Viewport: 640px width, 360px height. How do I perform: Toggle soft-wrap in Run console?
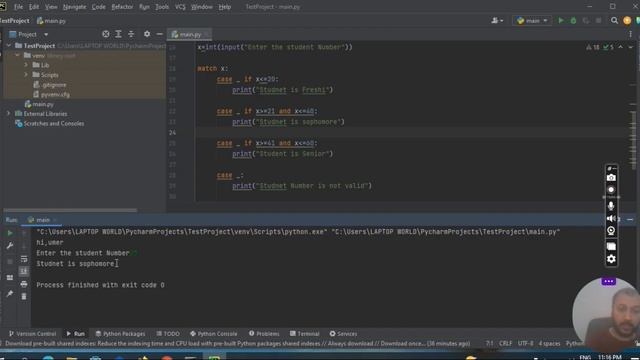tap(24, 258)
